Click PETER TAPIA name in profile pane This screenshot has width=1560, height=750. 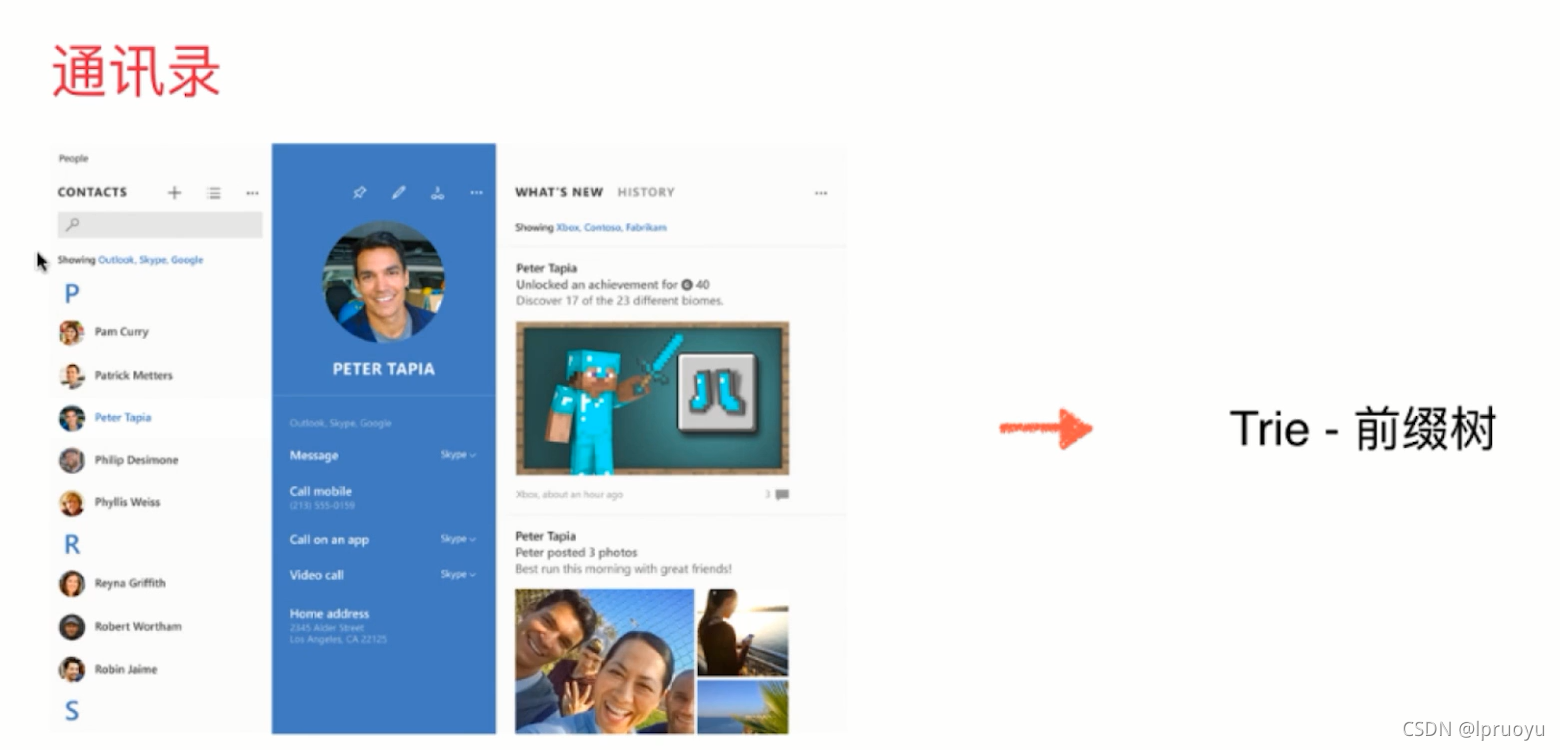384,369
